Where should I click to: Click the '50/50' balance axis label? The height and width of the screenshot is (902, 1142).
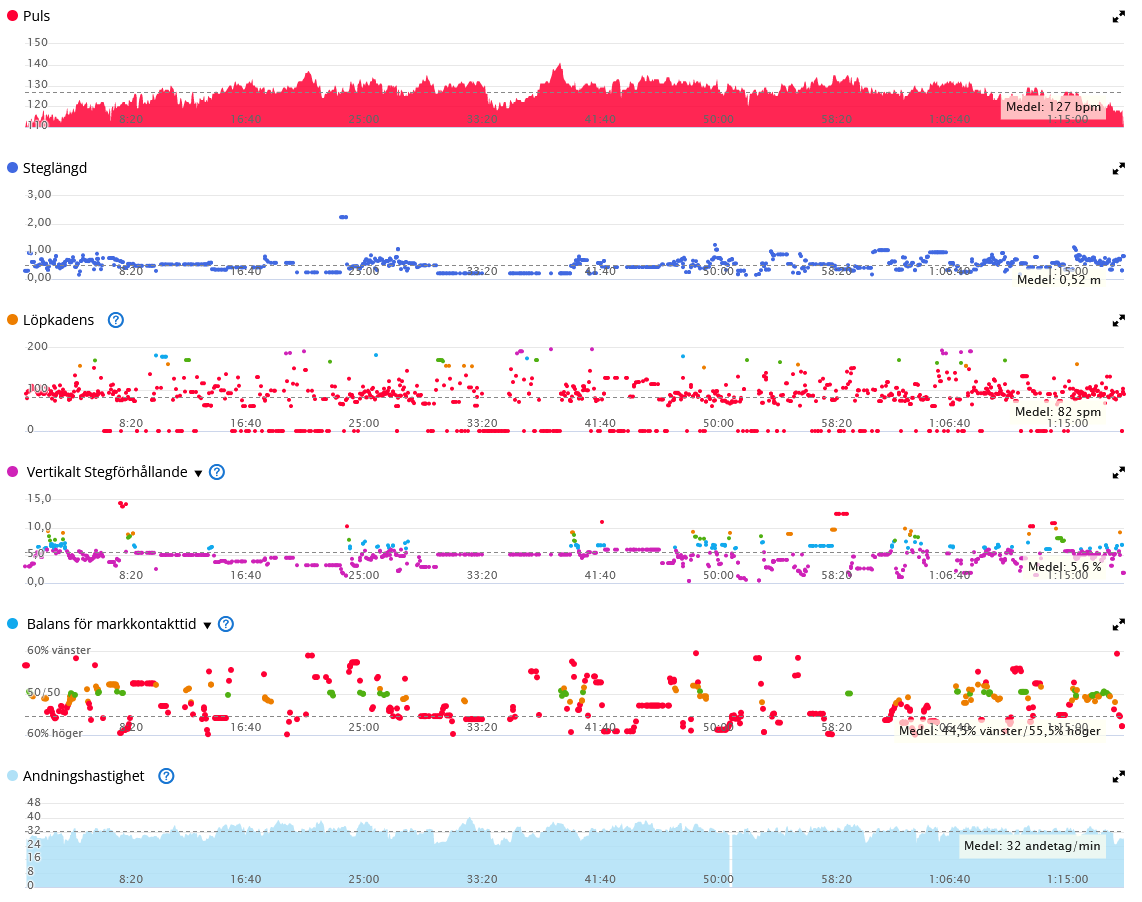tap(44, 692)
